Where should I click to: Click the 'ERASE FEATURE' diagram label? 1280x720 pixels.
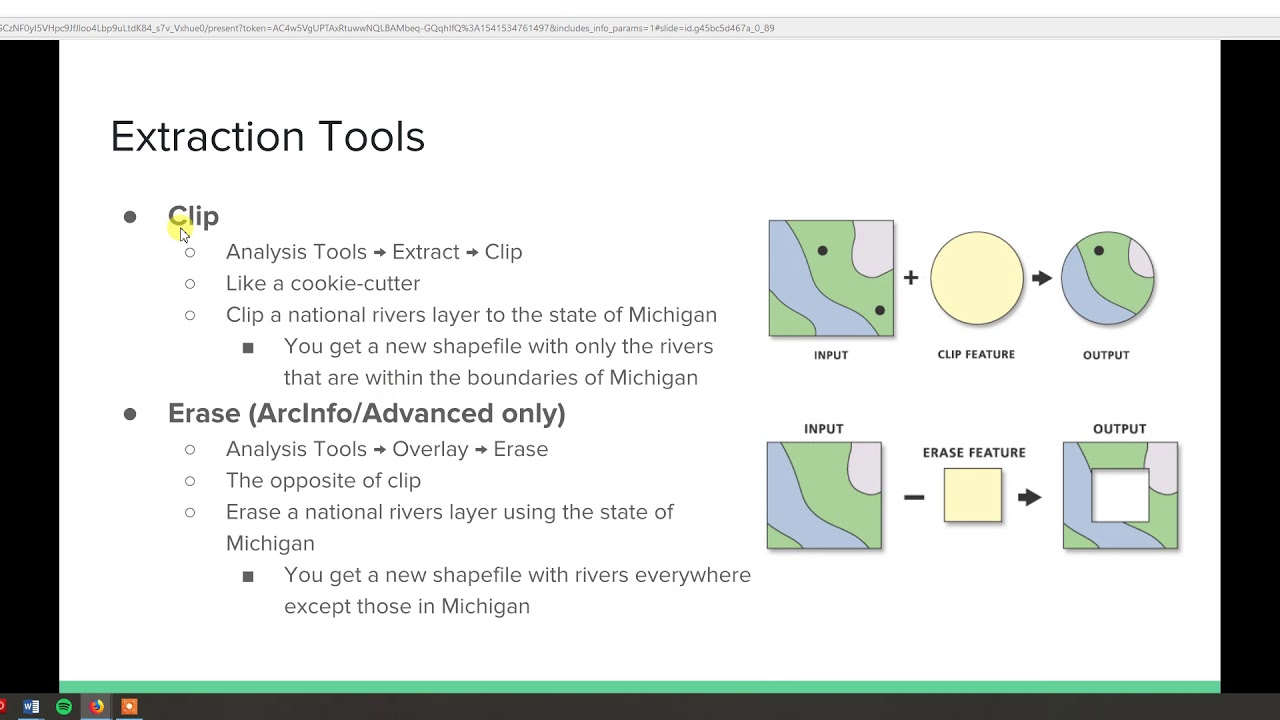point(974,453)
